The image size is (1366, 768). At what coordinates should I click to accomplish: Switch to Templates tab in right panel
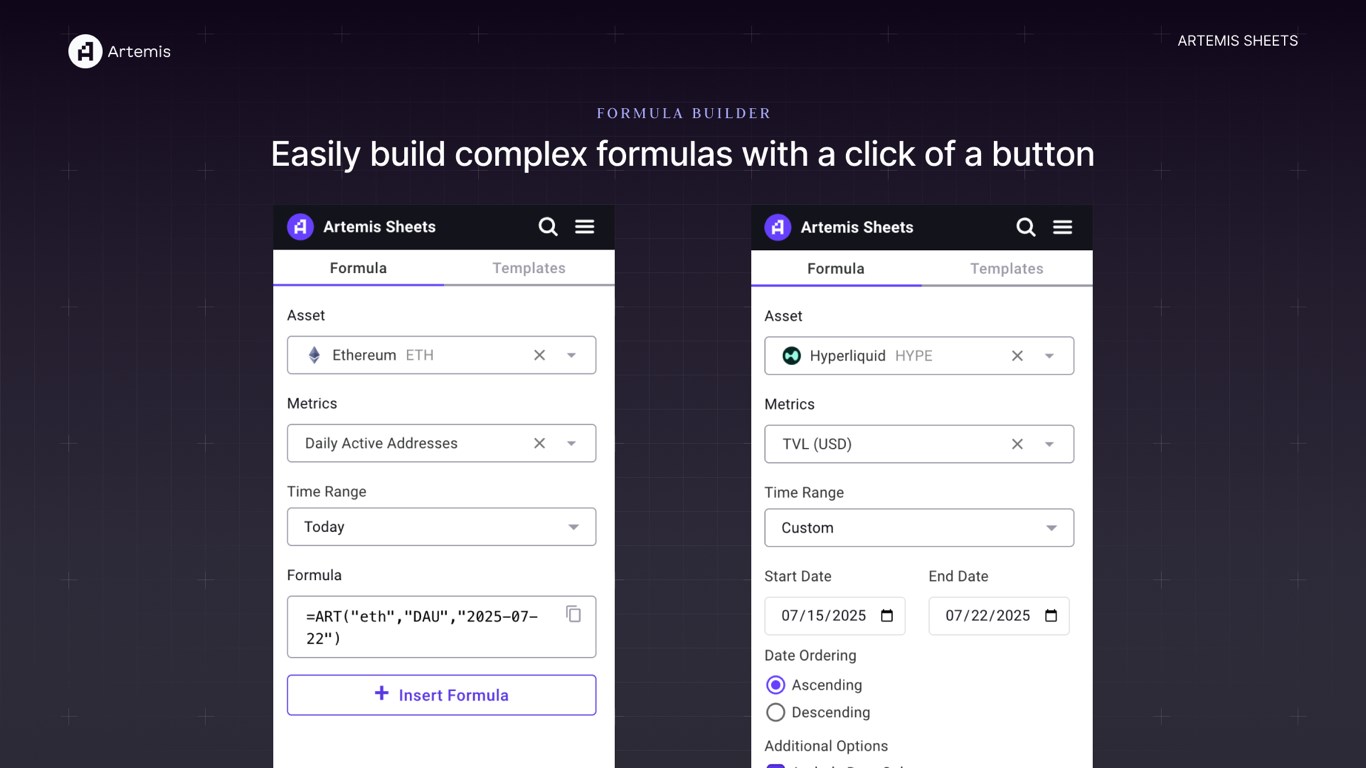pyautogui.click(x=1007, y=268)
